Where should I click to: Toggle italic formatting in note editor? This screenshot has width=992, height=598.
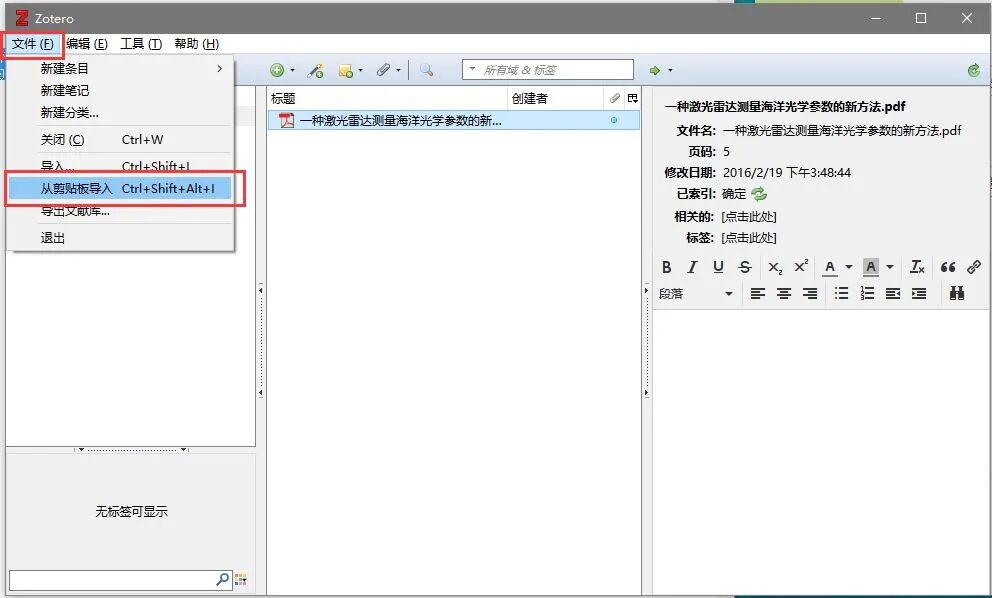click(x=692, y=267)
